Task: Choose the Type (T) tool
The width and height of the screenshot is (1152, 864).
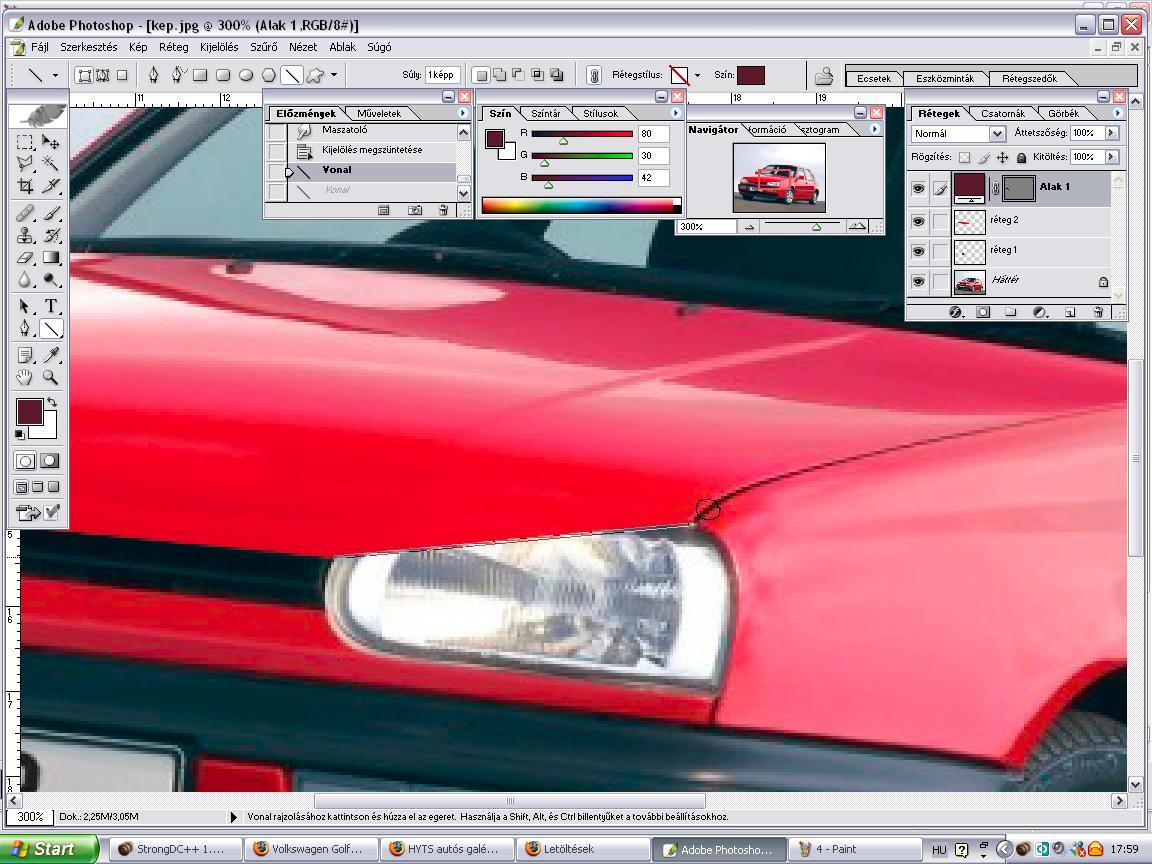Action: tap(51, 306)
